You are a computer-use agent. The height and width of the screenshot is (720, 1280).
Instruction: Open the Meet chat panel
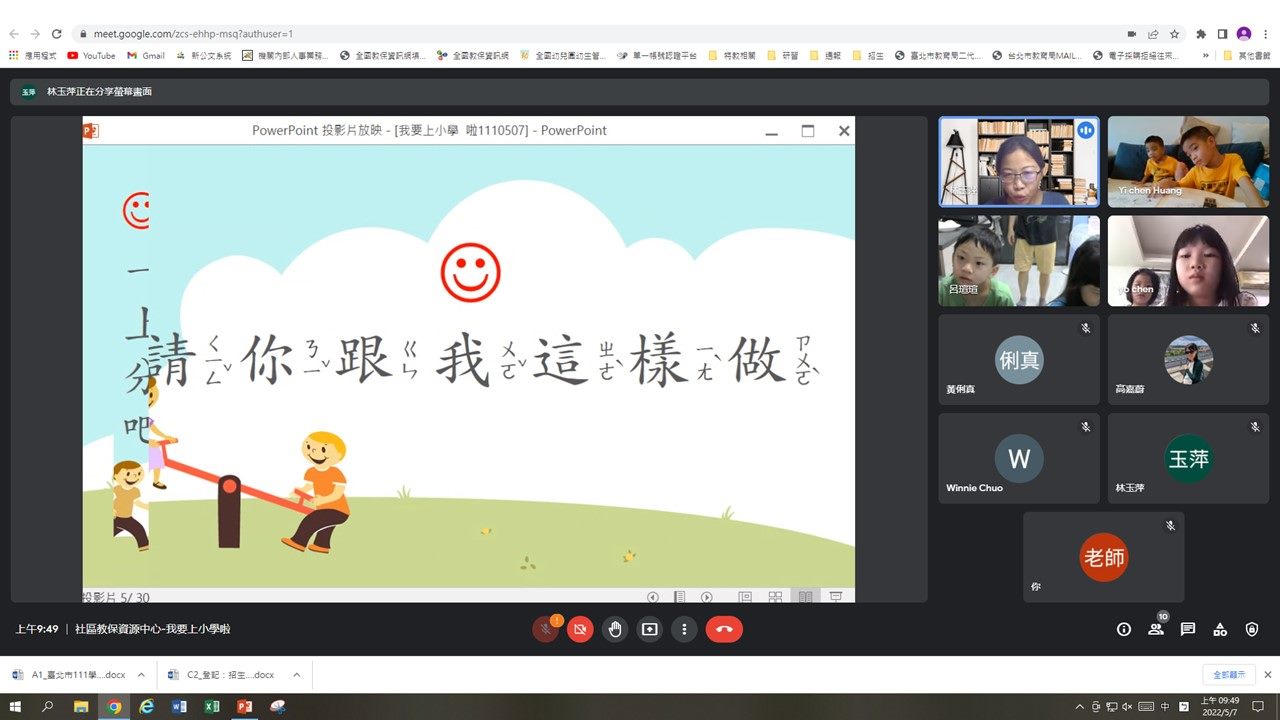pos(1188,629)
